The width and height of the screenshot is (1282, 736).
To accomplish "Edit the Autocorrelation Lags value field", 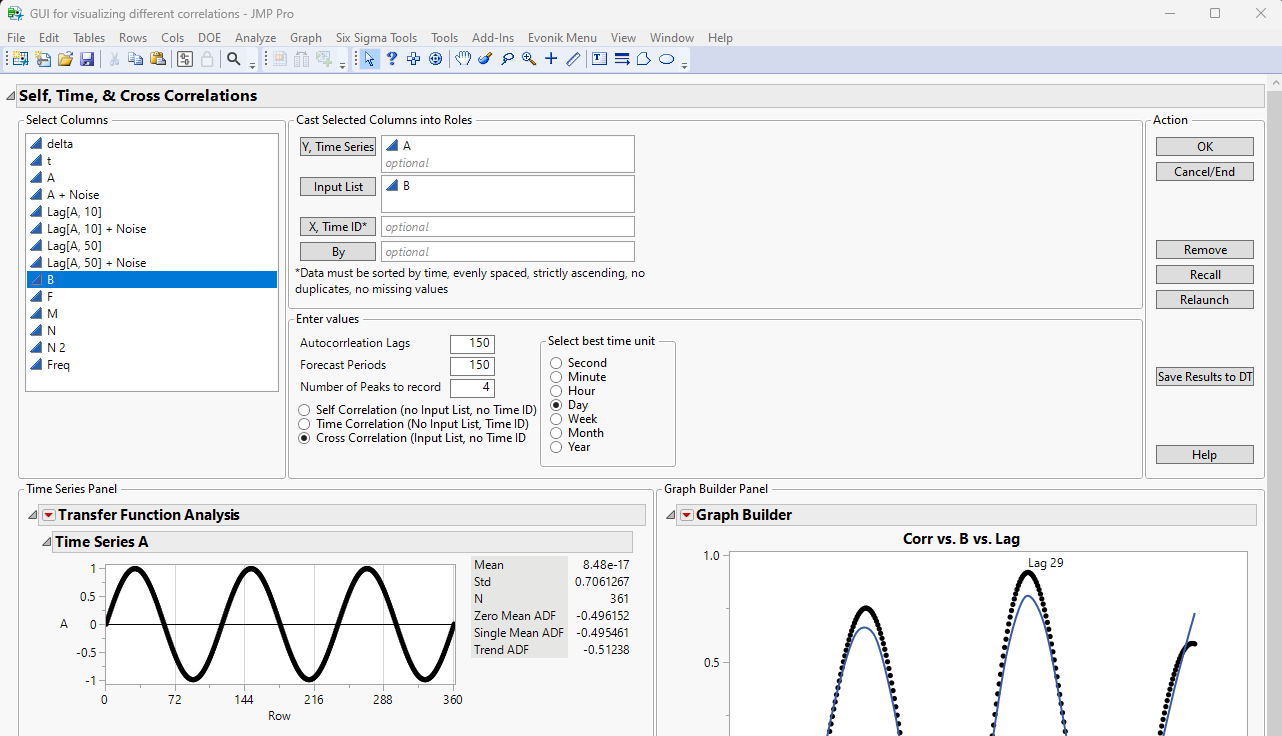I will (471, 343).
